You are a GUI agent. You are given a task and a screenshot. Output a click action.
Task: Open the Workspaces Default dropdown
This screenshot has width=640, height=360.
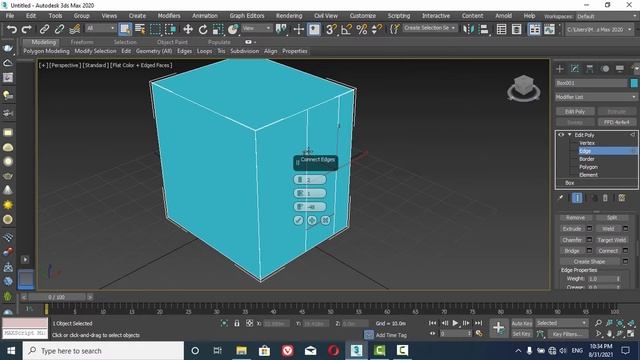(607, 16)
